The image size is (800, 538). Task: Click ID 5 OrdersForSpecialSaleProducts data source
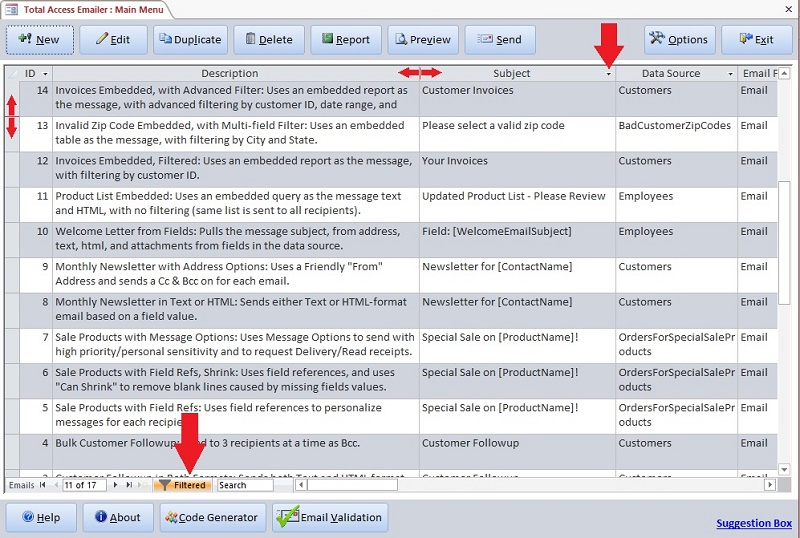click(677, 415)
